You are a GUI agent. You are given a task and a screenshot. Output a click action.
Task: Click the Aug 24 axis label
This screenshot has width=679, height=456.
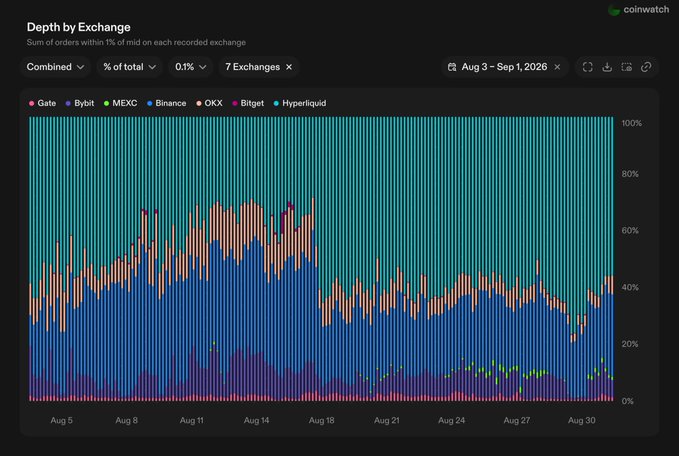coord(452,420)
